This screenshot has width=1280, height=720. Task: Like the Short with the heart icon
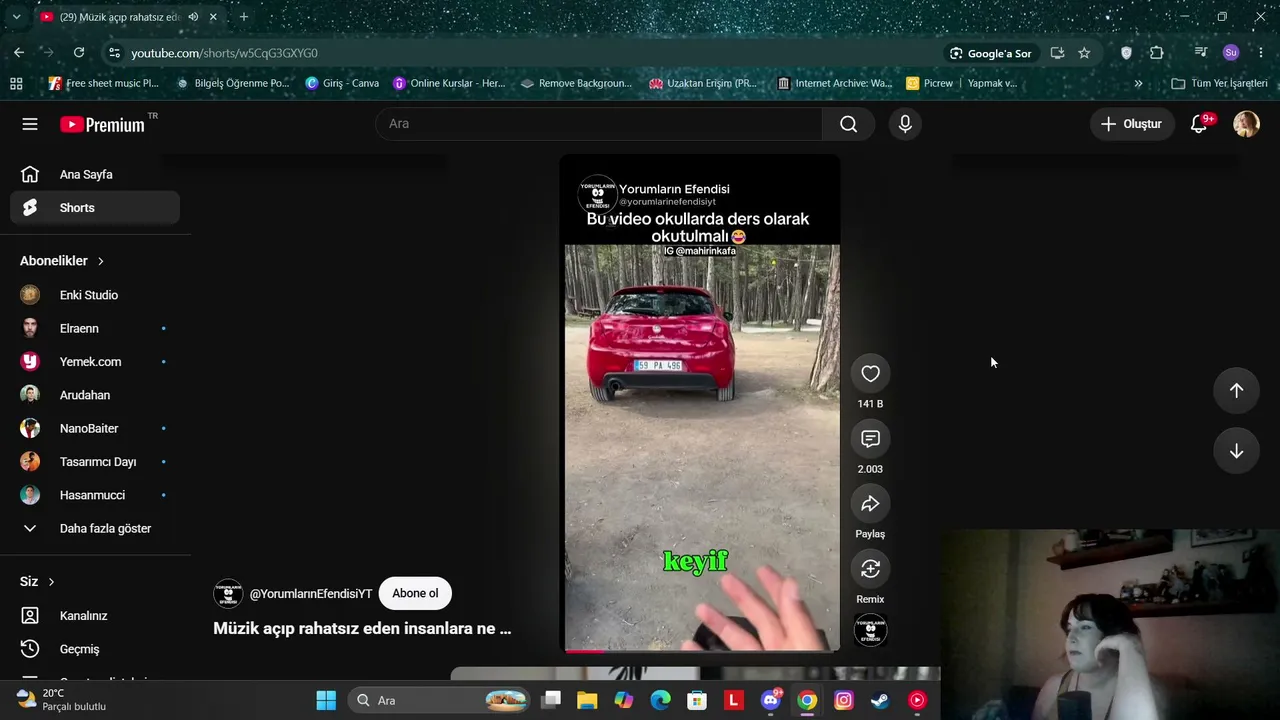870,374
